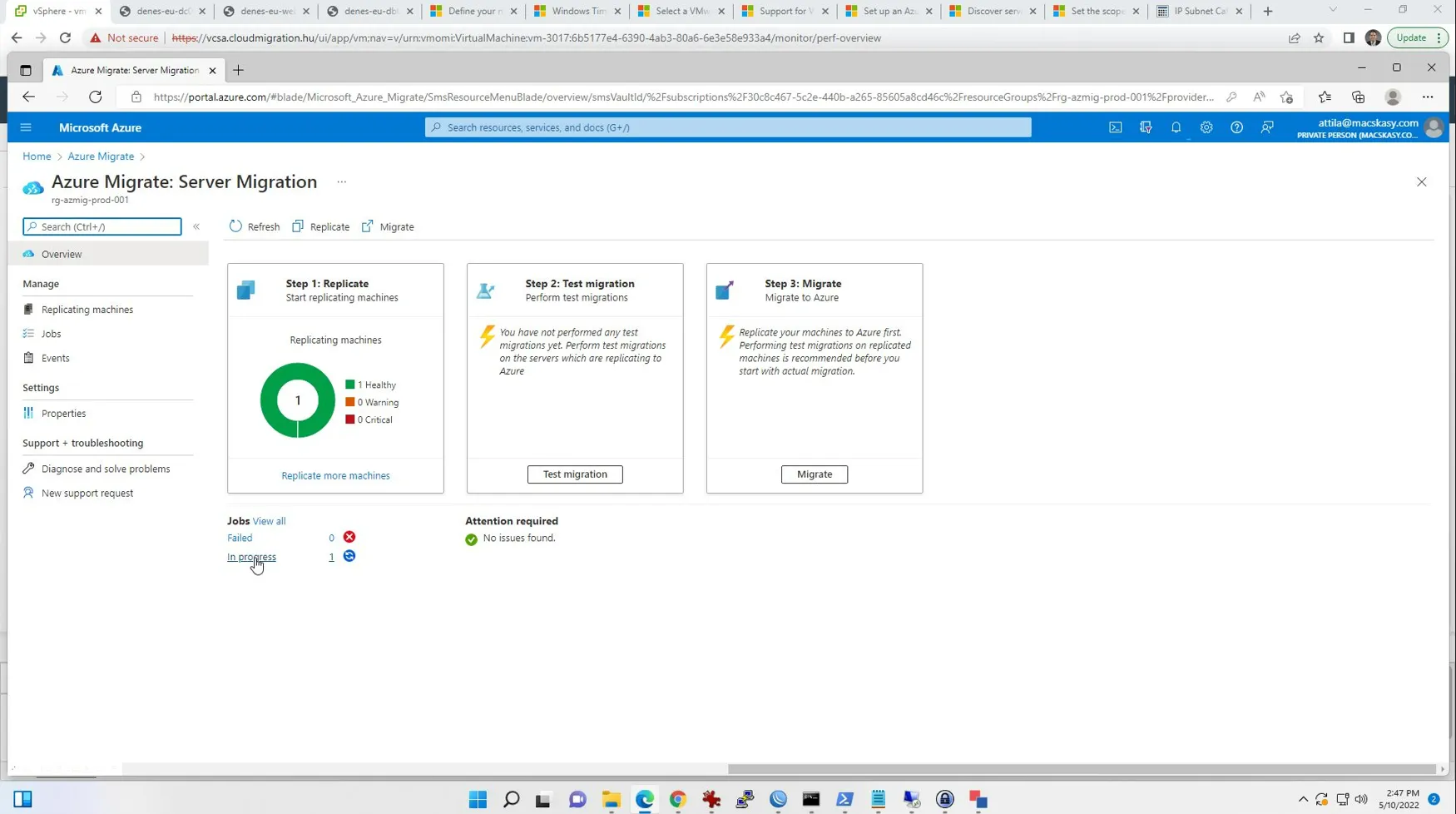Image resolution: width=1456 pixels, height=814 pixels.
Task: Open Google Chrome from the taskbar
Action: (678, 800)
